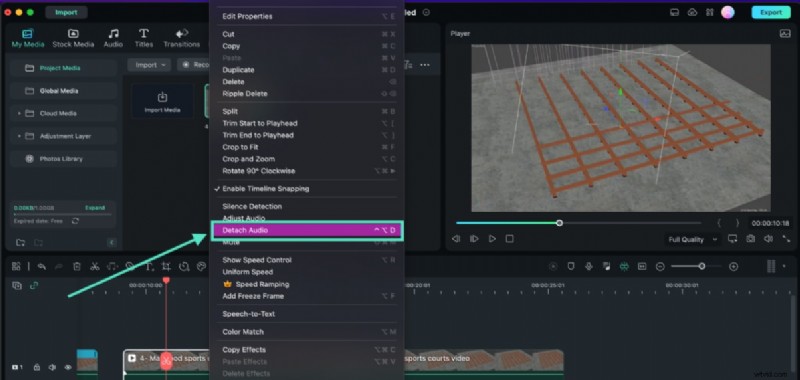Select Speech-to-Text menu item
800x380 pixels.
(307, 314)
